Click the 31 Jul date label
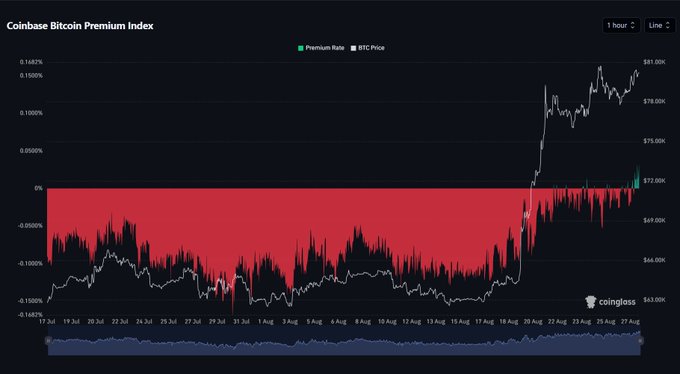The width and height of the screenshot is (680, 374). (x=241, y=322)
